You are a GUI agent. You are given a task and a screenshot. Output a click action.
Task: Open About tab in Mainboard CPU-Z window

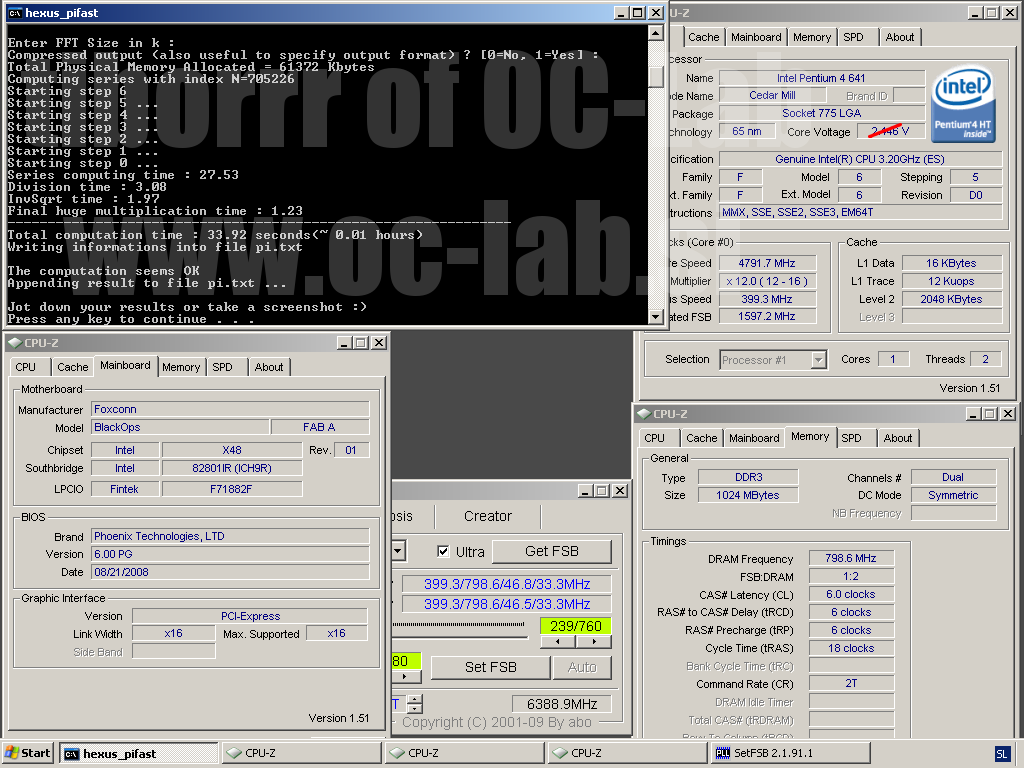tap(269, 367)
